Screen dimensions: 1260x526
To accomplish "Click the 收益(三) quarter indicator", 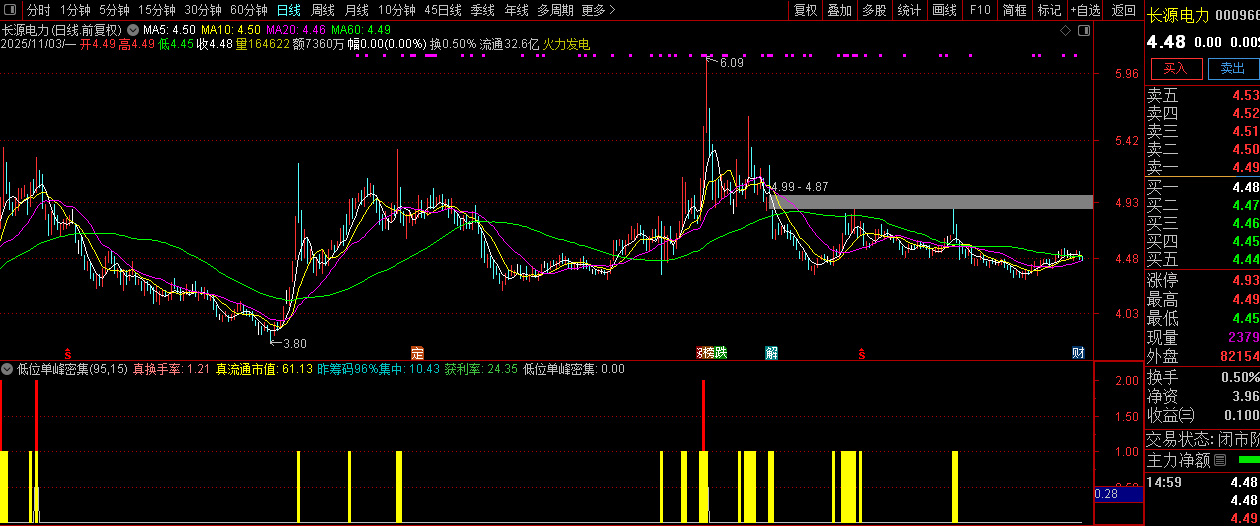I will pyautogui.click(x=1171, y=415).
